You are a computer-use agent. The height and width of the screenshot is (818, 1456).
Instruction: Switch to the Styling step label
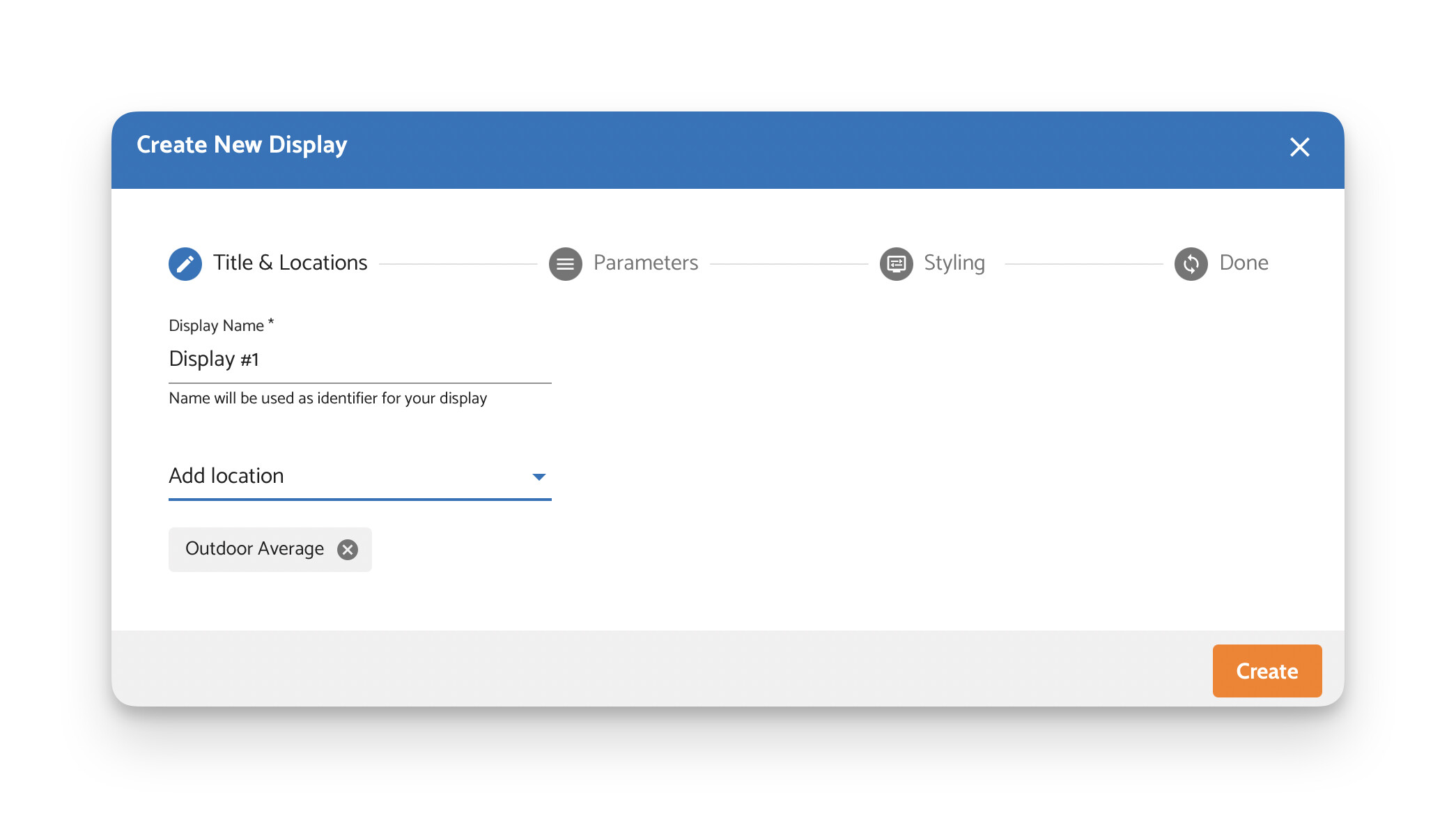[x=954, y=263]
